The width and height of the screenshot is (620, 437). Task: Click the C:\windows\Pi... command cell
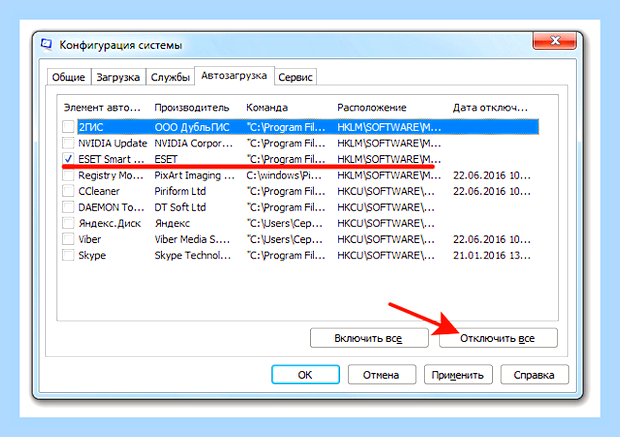coord(286,176)
